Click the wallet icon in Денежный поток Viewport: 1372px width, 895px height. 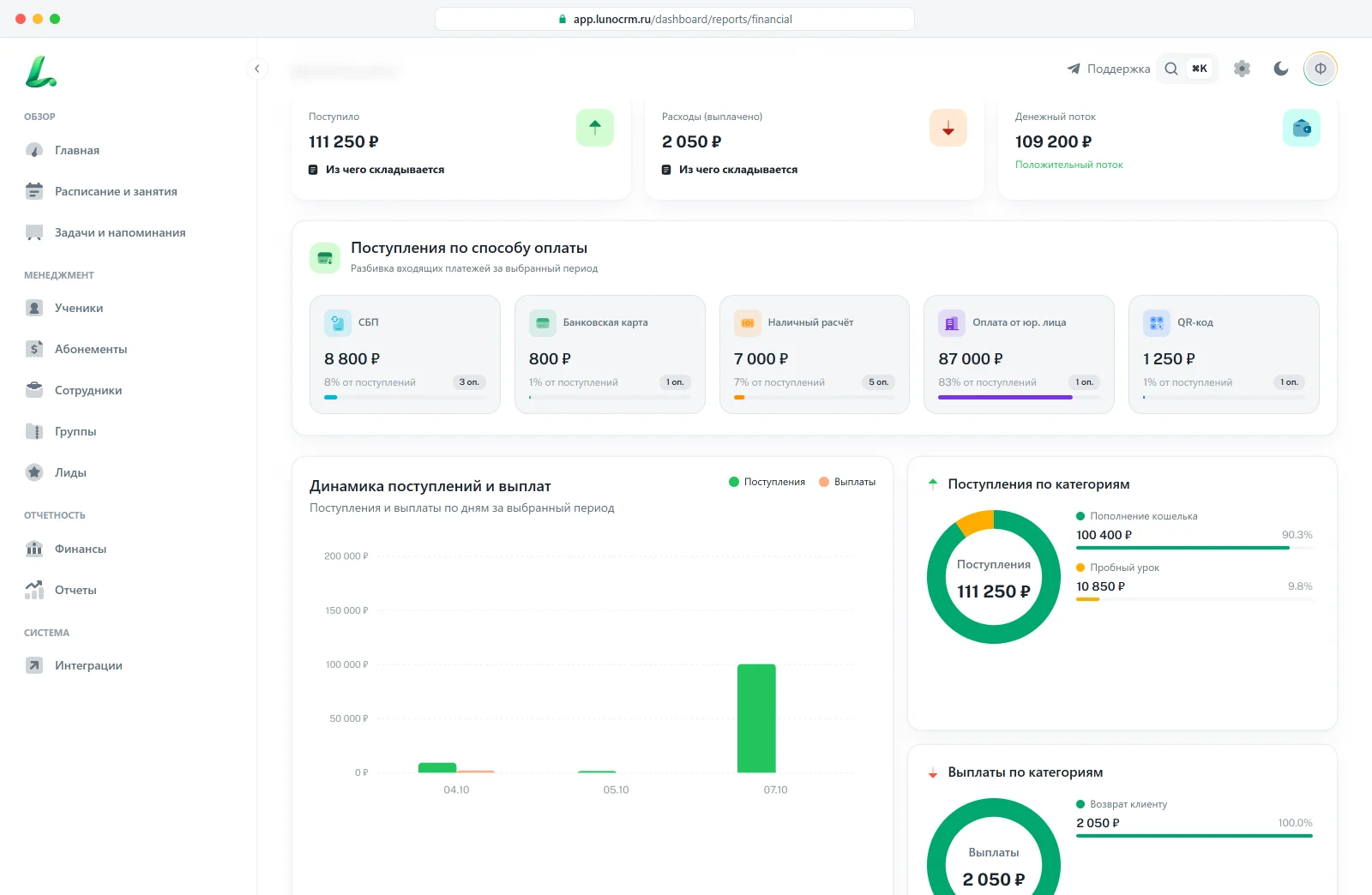[1302, 128]
